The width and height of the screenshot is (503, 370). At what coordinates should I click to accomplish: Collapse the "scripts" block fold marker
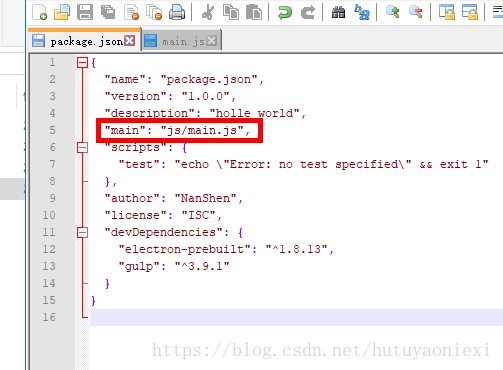[x=82, y=147]
